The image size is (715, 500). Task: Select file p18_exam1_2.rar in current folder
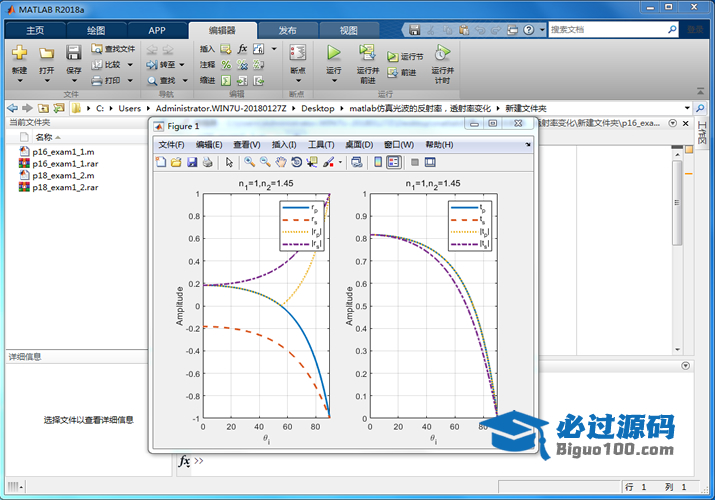[65, 187]
